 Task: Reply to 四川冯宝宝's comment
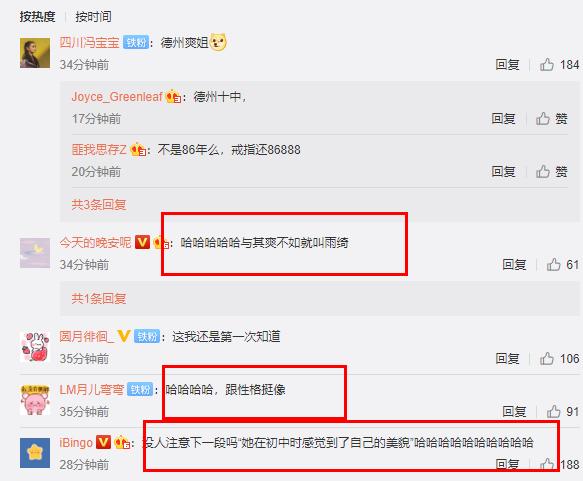pyautogui.click(x=508, y=65)
